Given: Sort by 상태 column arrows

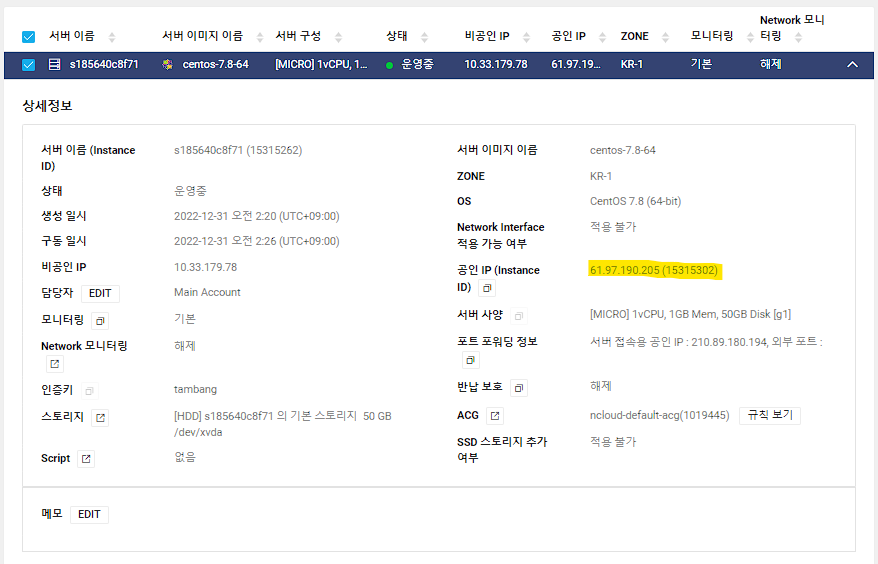Looking at the screenshot, I should click(424, 37).
